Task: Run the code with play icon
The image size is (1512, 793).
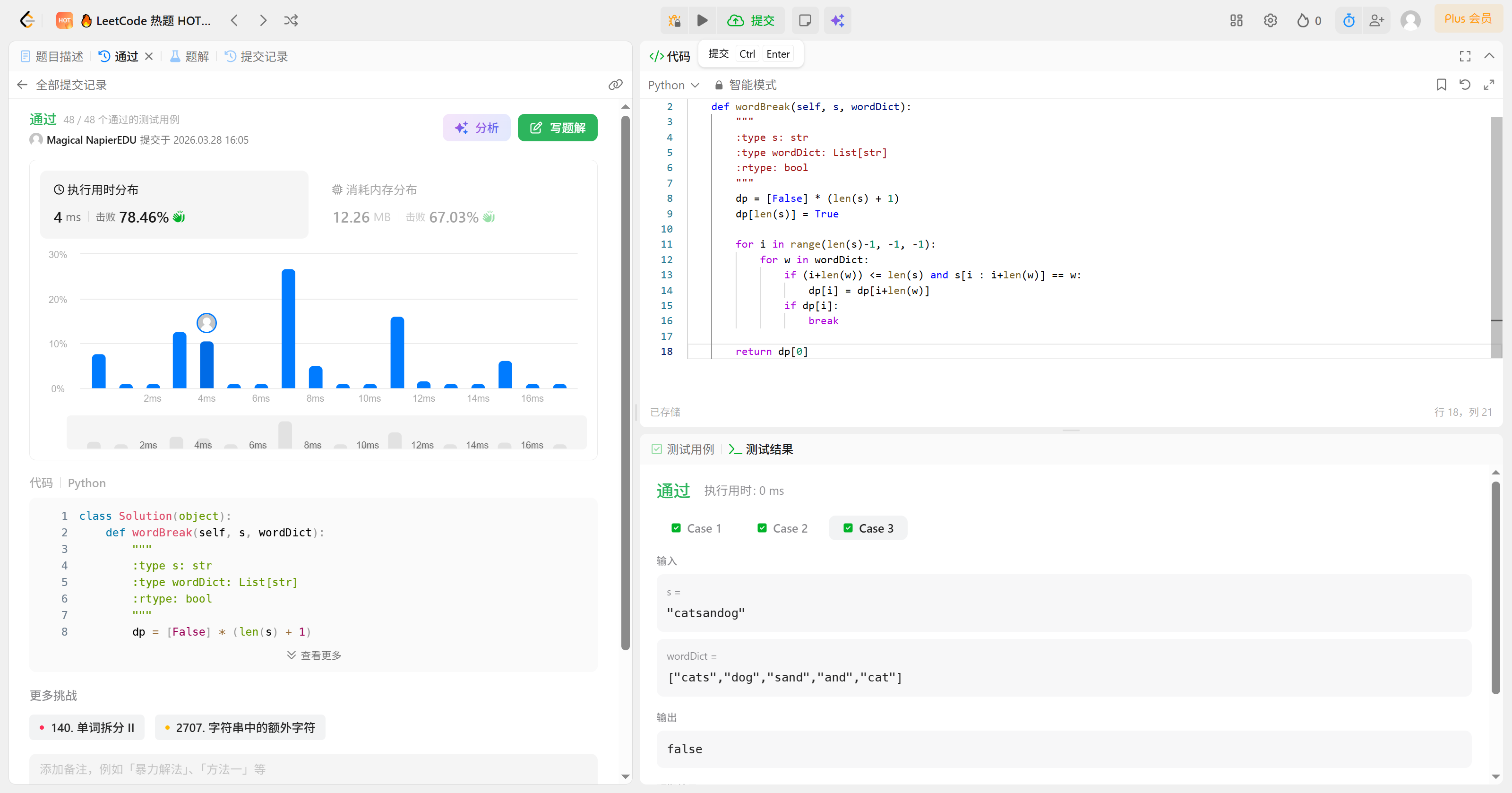Action: 702,20
